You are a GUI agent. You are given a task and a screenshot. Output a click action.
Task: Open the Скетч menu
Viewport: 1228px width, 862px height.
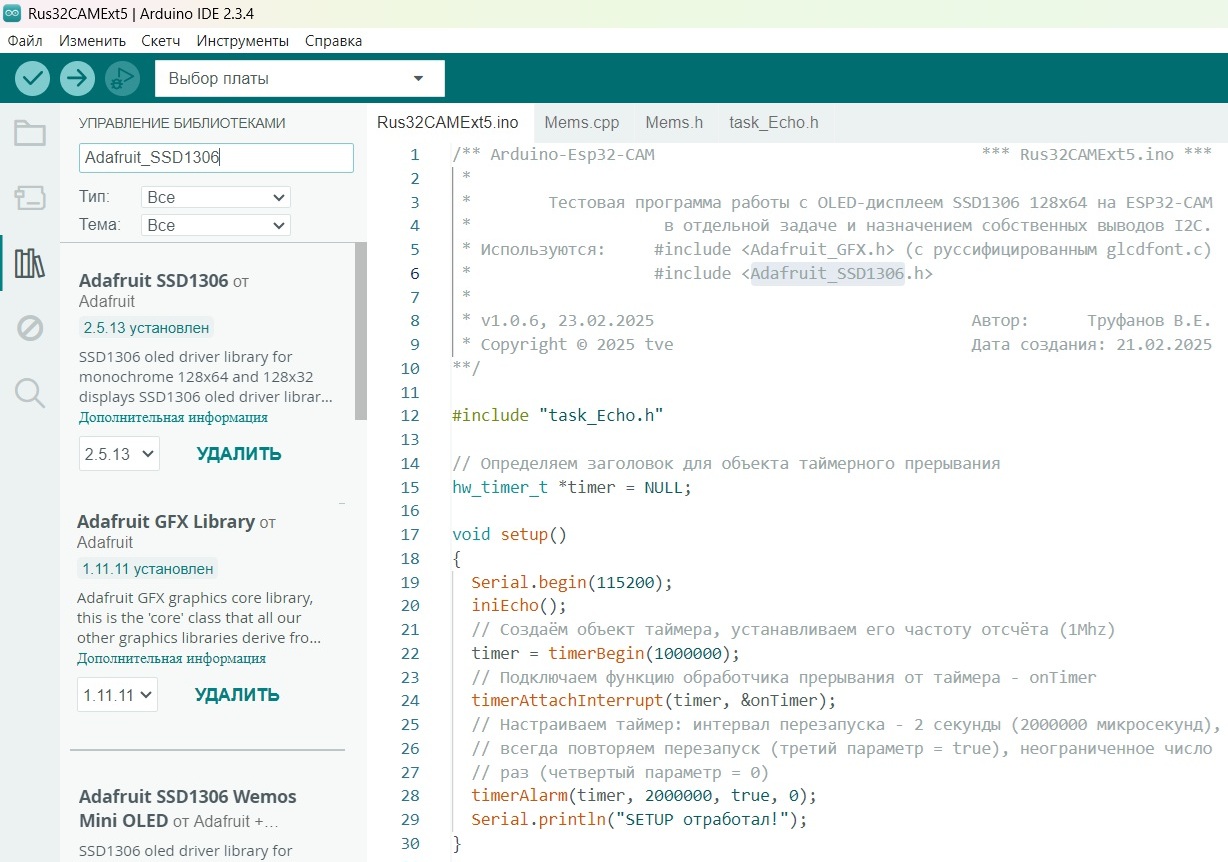(161, 41)
